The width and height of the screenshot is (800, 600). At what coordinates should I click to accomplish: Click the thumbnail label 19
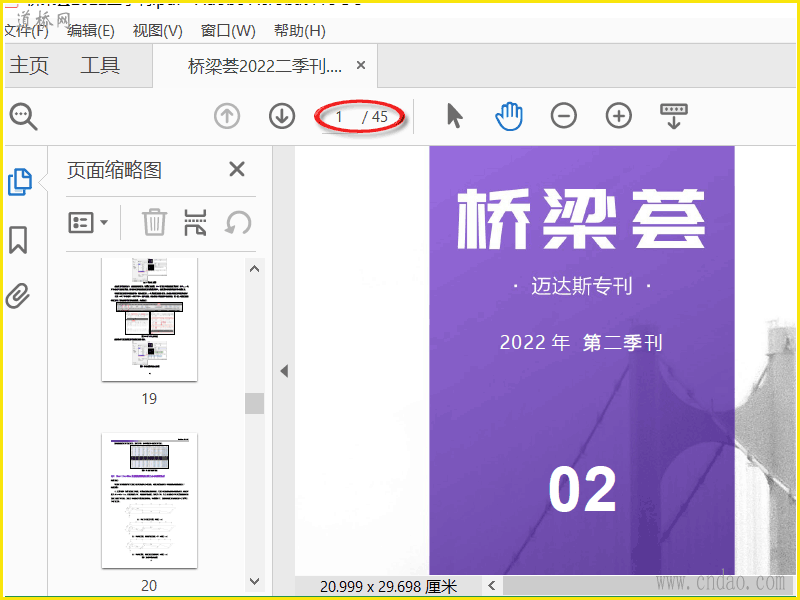click(x=149, y=398)
